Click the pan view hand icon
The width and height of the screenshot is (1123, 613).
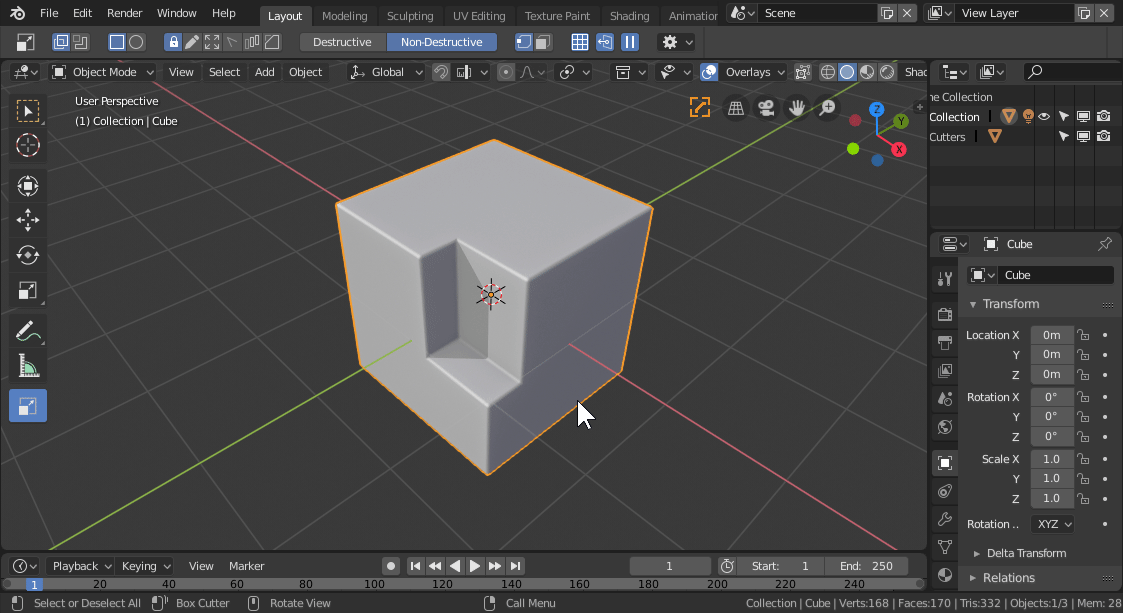[x=797, y=108]
